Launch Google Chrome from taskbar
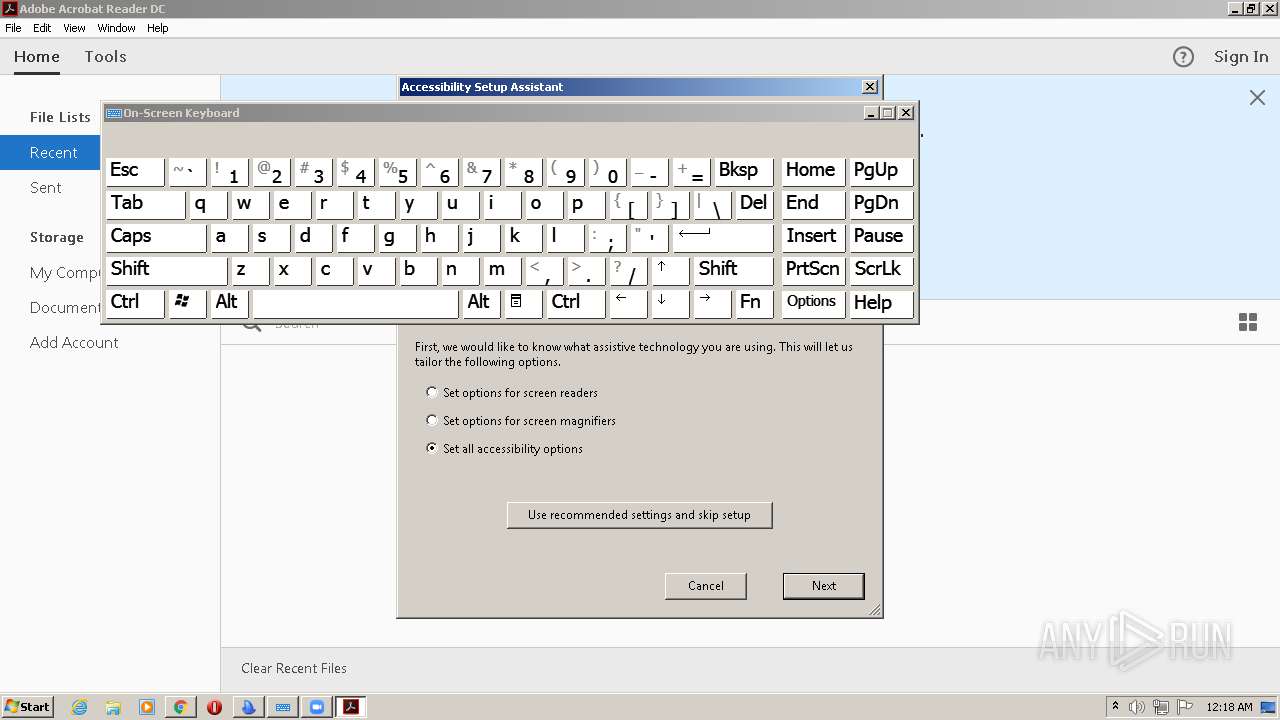1280x720 pixels. [180, 707]
